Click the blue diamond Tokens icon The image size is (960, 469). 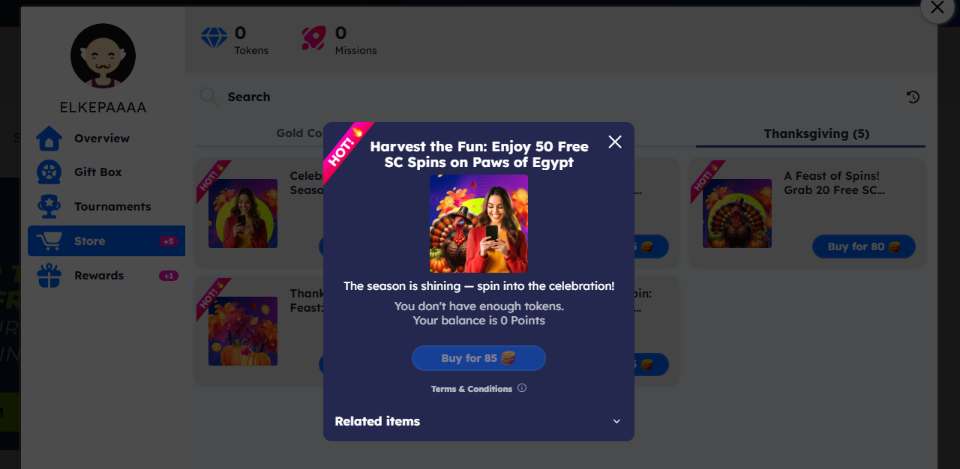click(214, 37)
